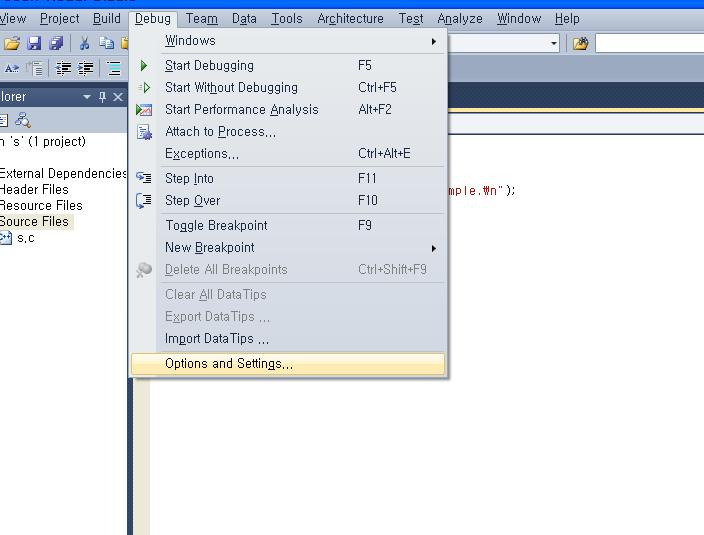Click the folder icon beside the toolbar search box

[x=581, y=44]
